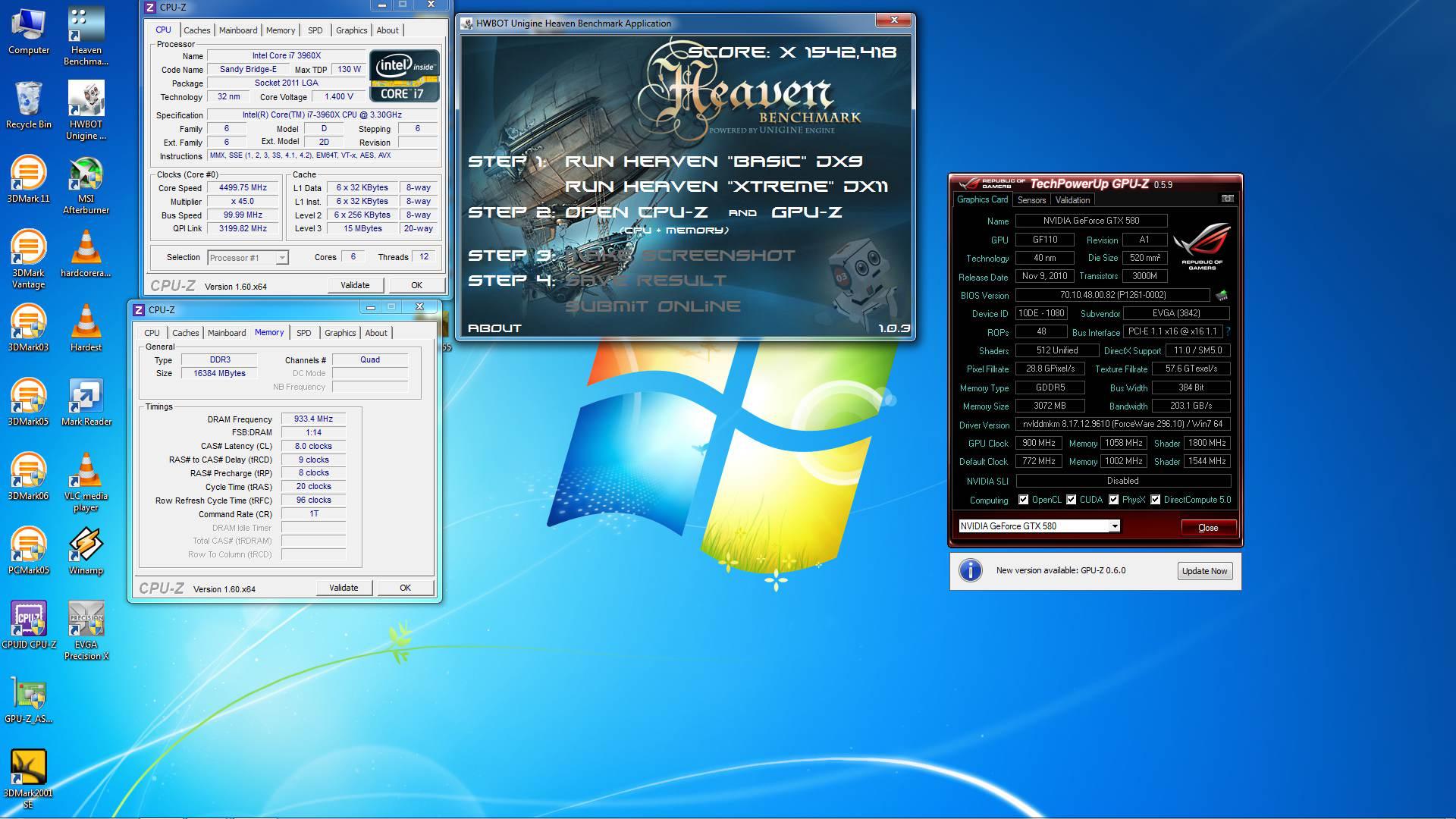Screen dimensions: 1456x819
Task: Open the Computer desktop icon
Action: [x=29, y=32]
